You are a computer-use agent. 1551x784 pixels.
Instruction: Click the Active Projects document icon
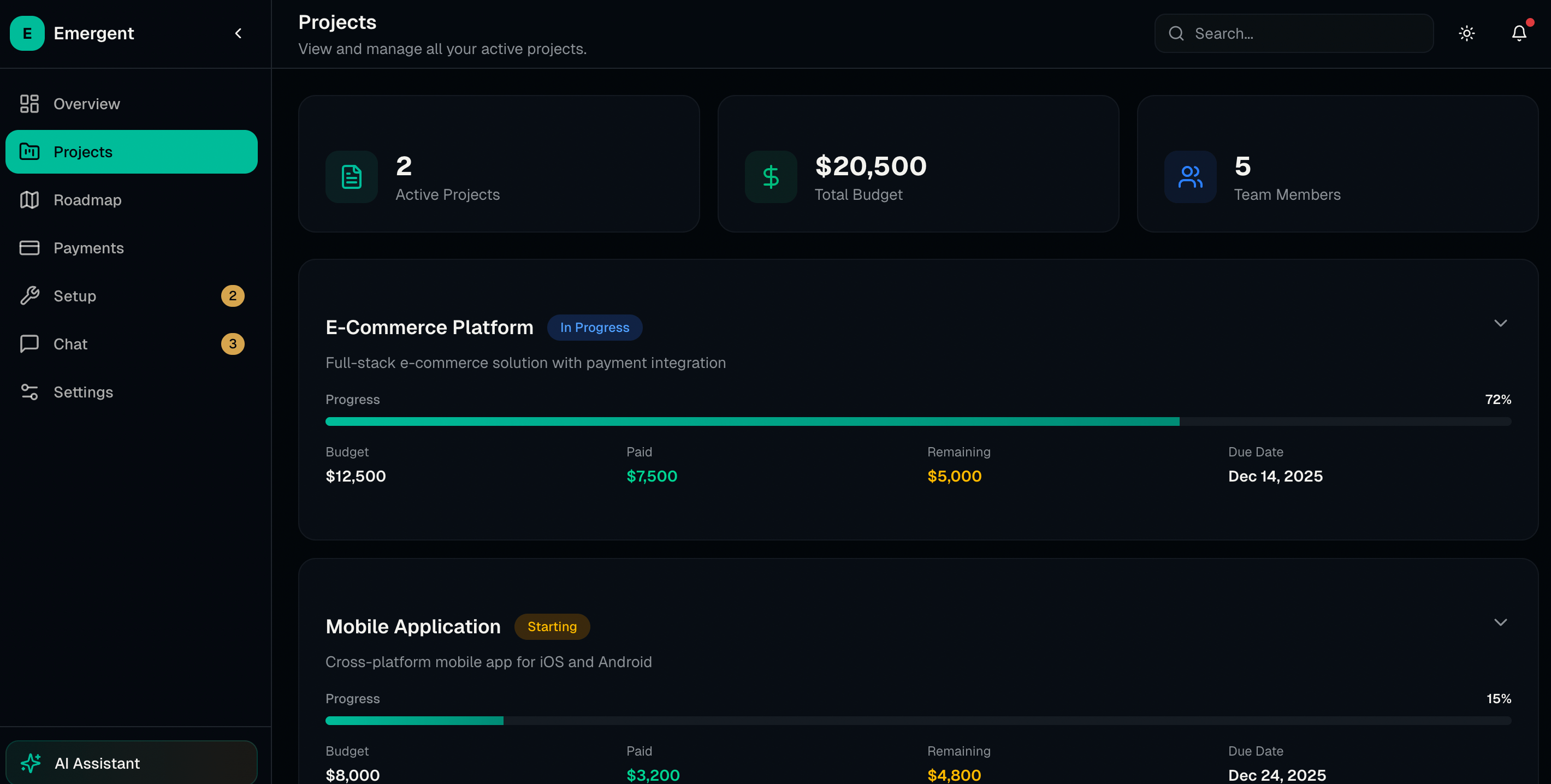(351, 177)
